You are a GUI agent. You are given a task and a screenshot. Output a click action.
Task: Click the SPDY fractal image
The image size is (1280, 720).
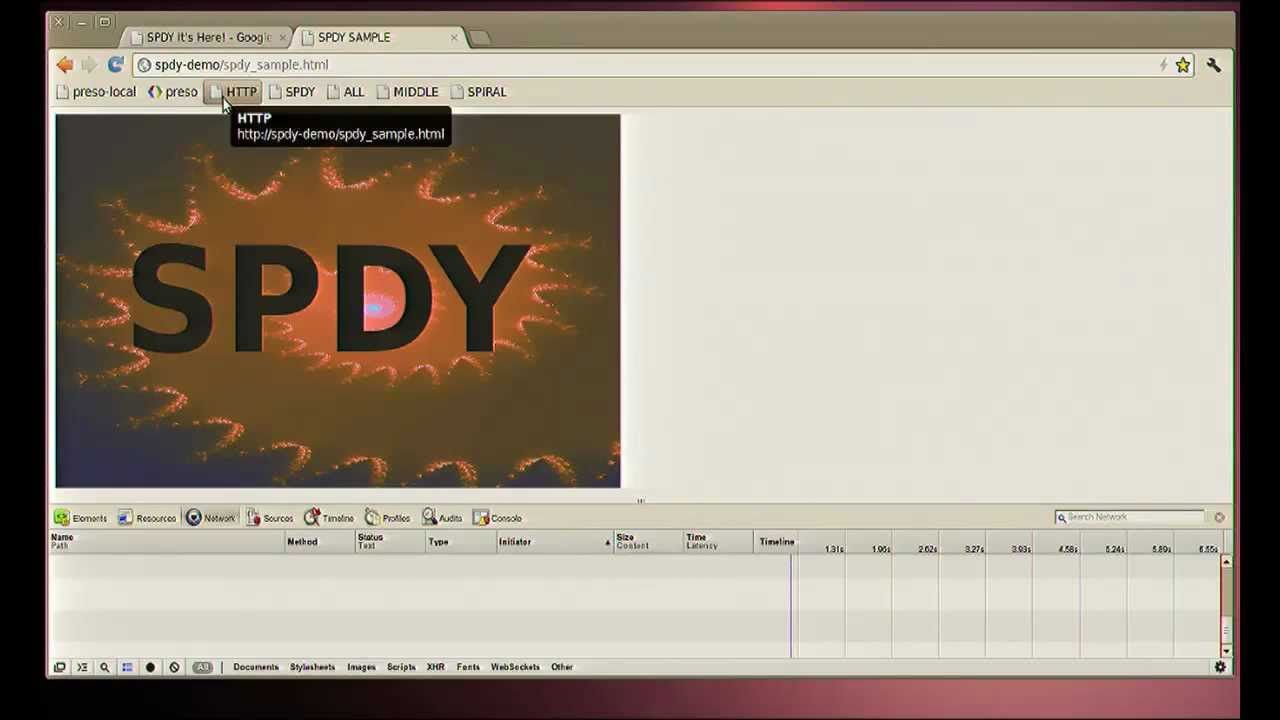coord(338,301)
